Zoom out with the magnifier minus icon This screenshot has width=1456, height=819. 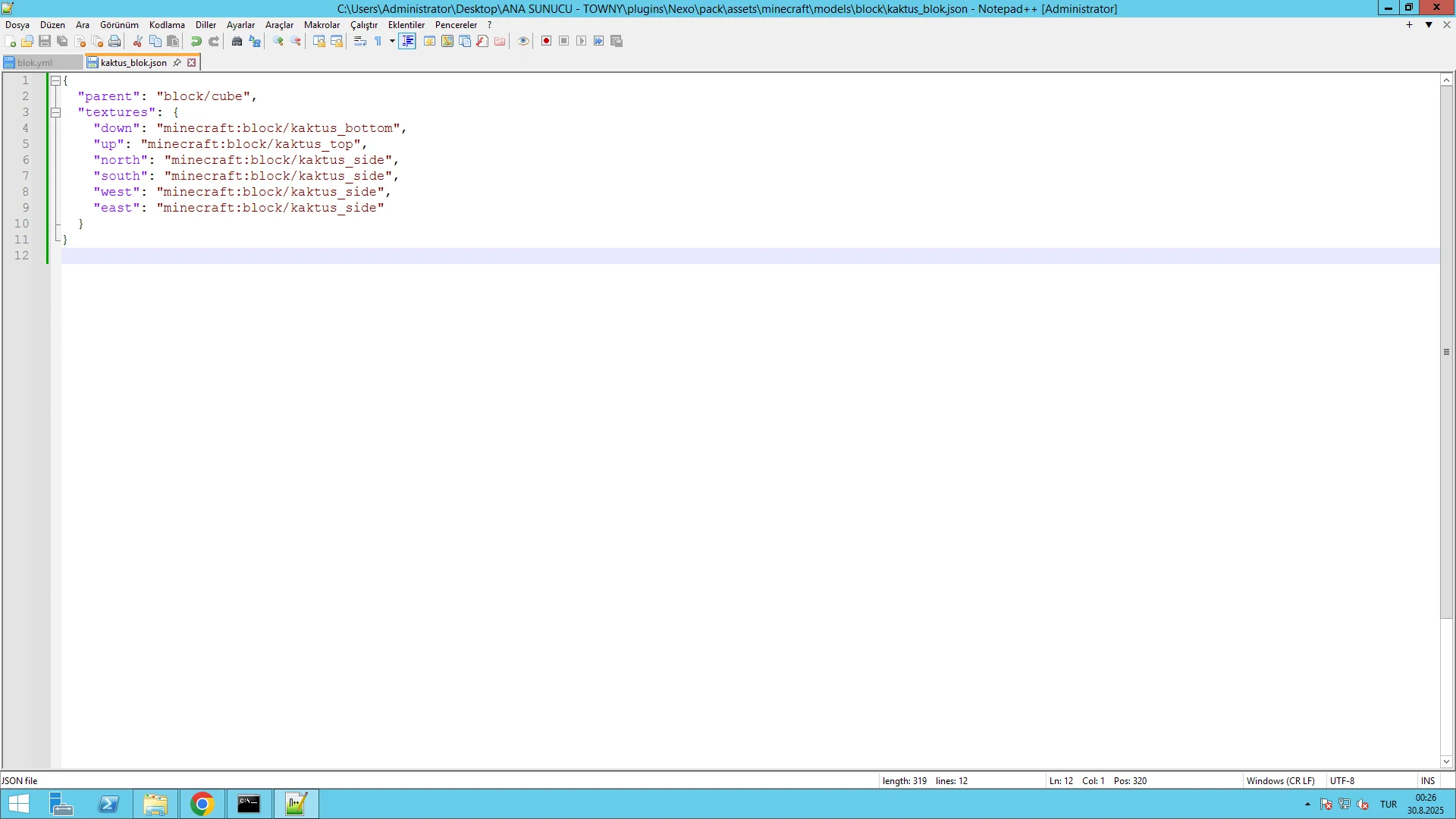(296, 41)
